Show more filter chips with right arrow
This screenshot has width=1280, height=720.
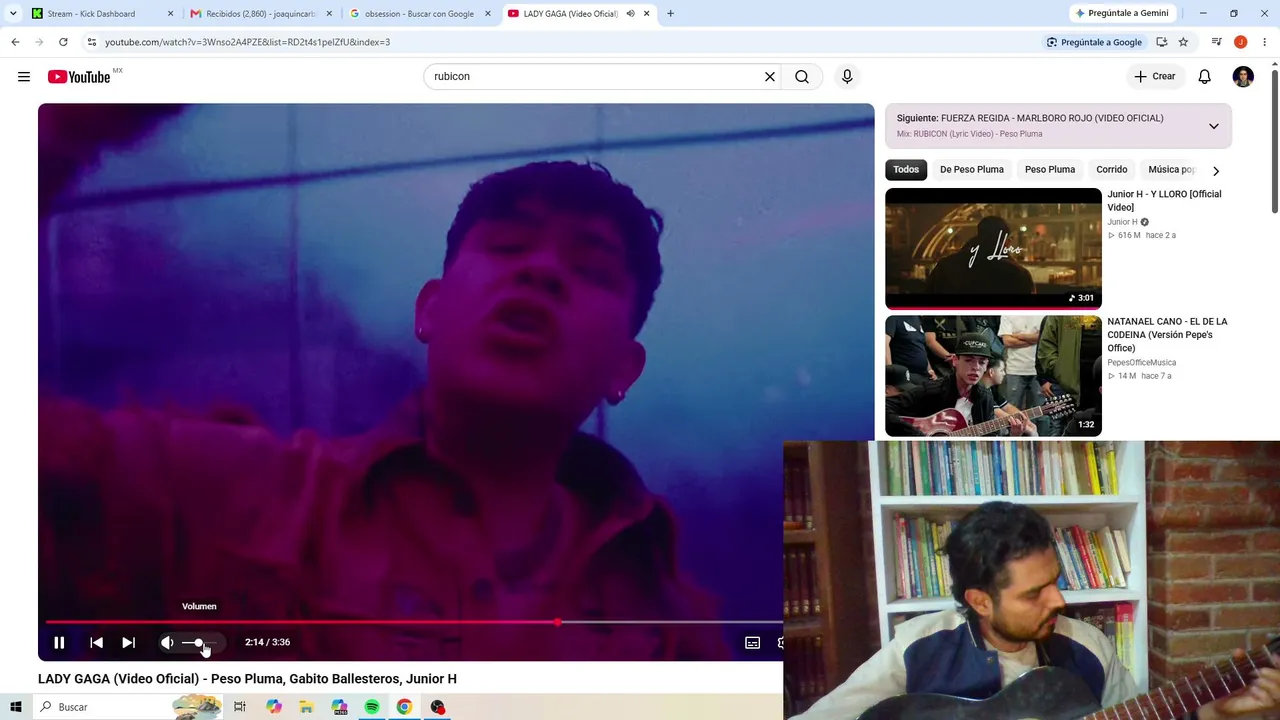[1216, 171]
